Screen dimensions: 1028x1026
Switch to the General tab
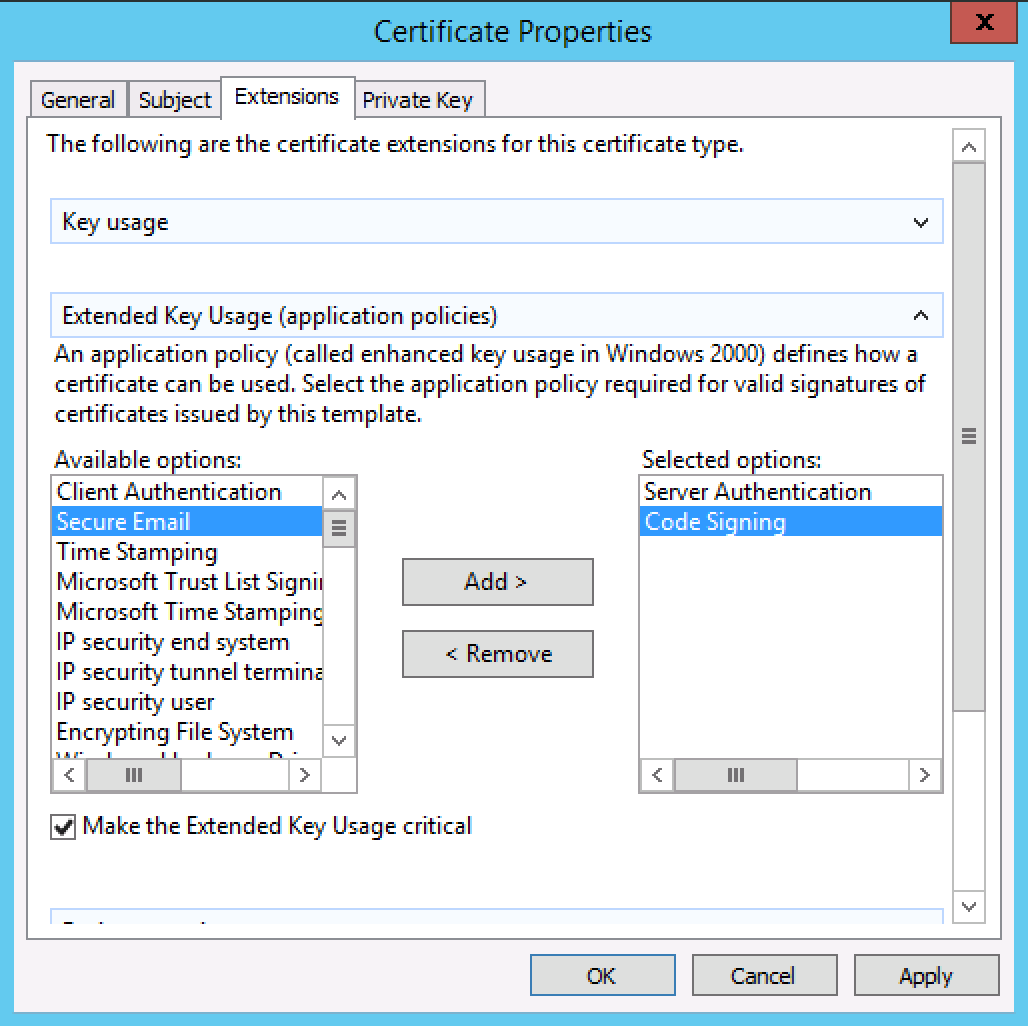tap(77, 100)
